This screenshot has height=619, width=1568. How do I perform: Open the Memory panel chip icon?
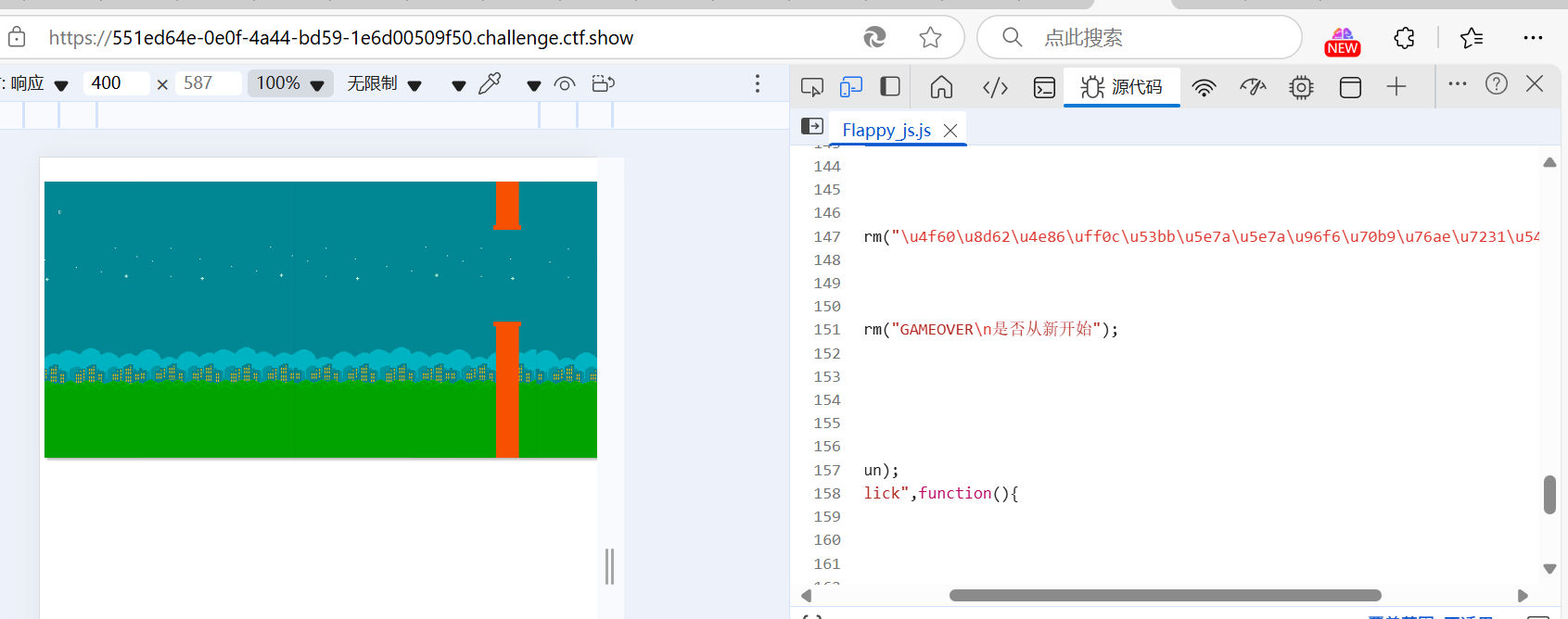pyautogui.click(x=1301, y=87)
